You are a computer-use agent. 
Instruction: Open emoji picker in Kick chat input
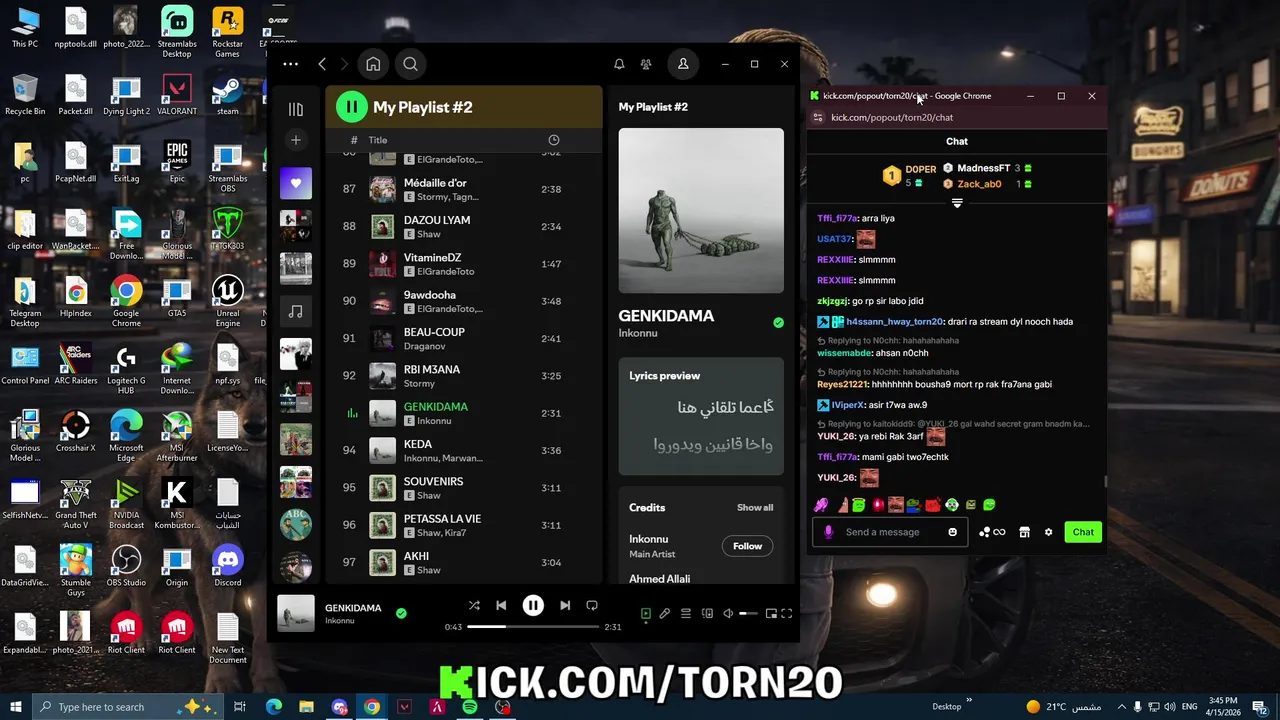coord(952,532)
